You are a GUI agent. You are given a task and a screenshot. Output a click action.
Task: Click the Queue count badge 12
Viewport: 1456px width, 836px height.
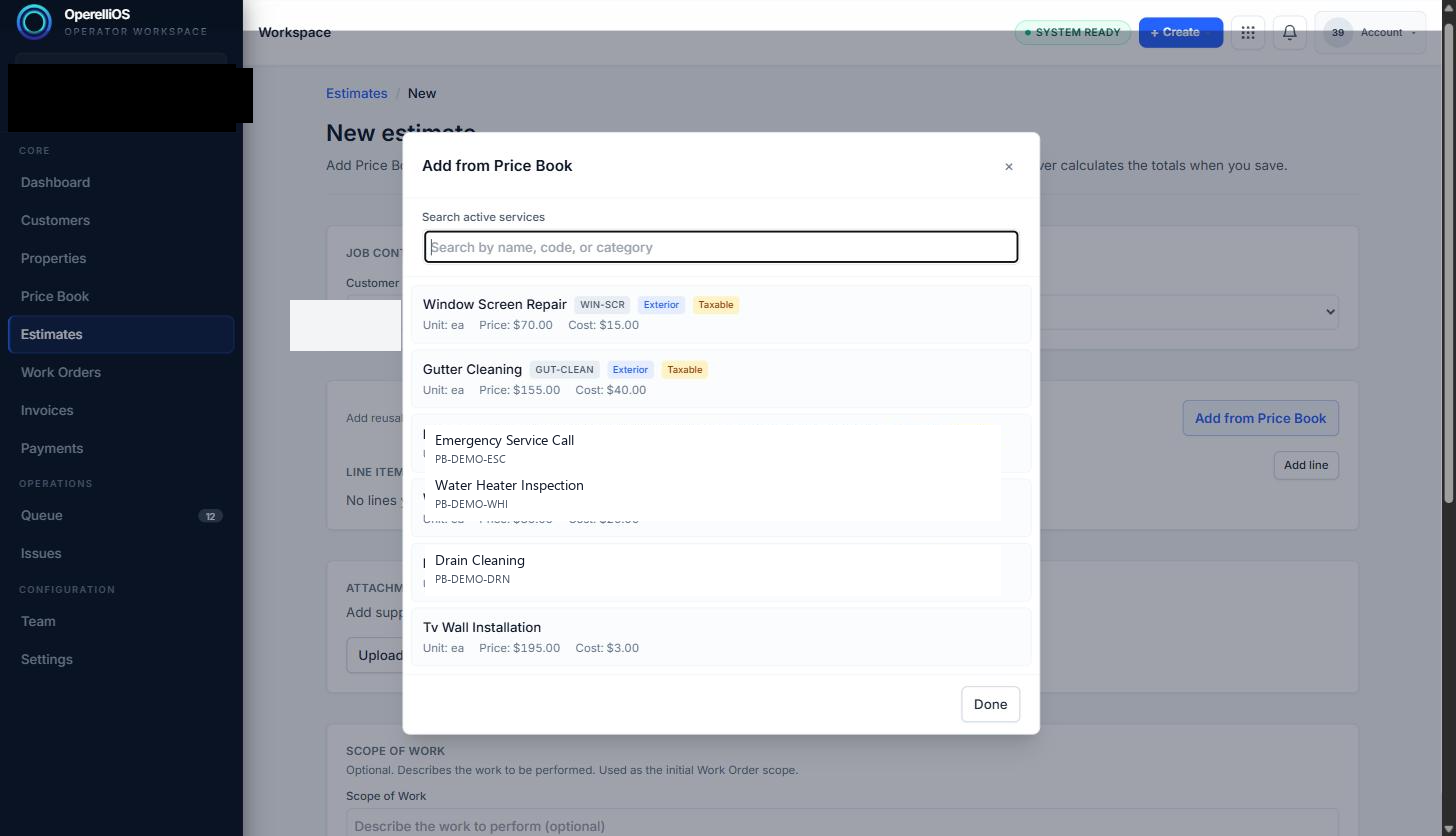point(210,516)
